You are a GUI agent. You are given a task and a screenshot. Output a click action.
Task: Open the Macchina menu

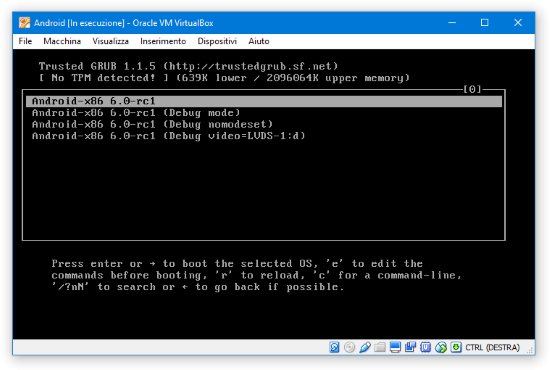[62, 41]
